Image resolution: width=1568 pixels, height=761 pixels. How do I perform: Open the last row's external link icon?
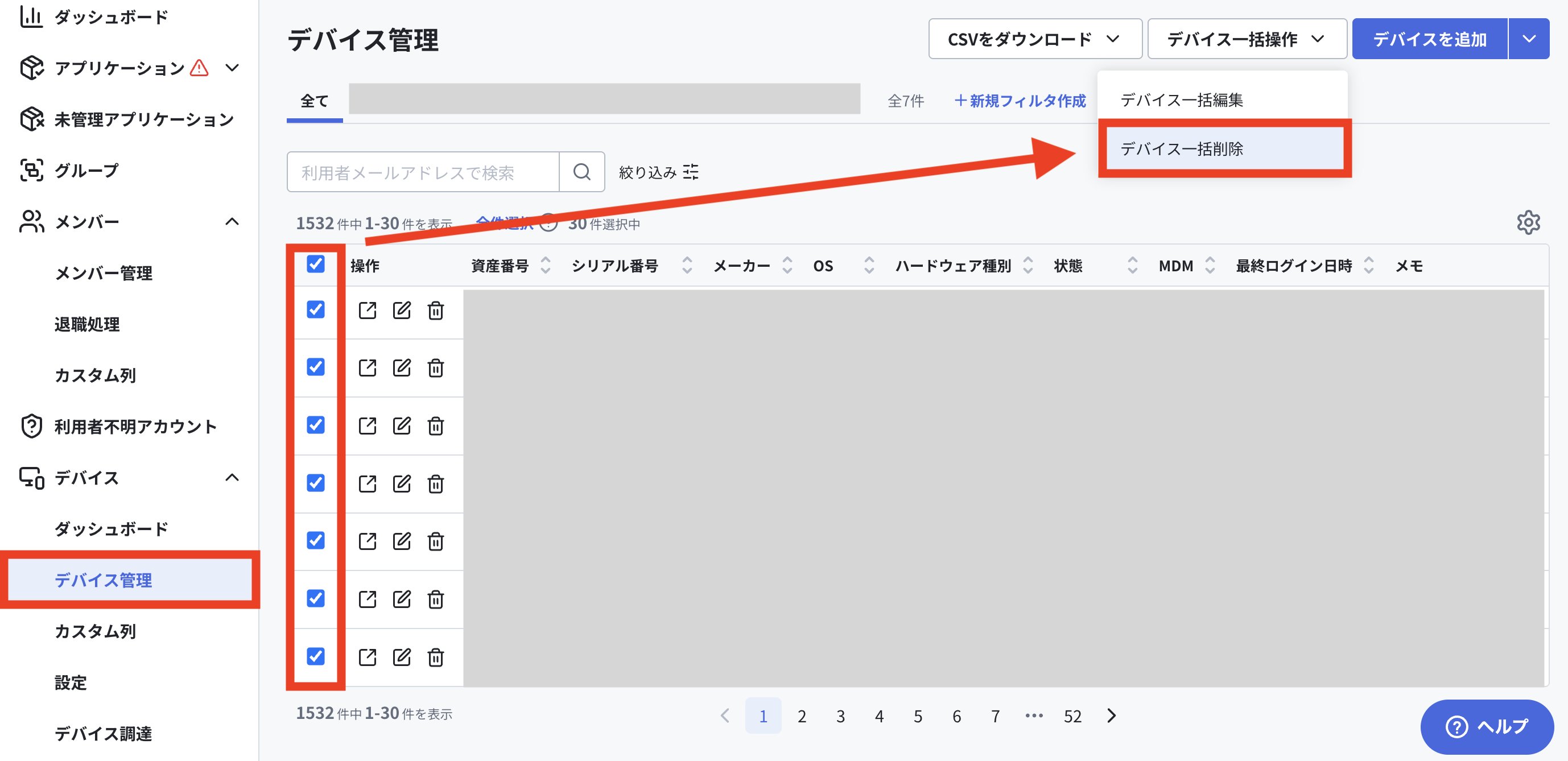(x=367, y=657)
